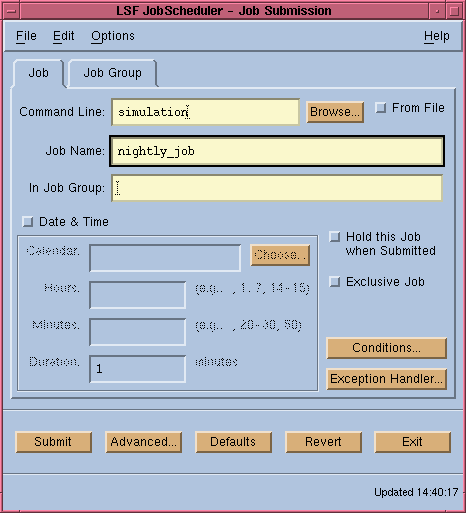Enable the From File checkbox
Viewport: 466px width, 513px height.
click(381, 108)
